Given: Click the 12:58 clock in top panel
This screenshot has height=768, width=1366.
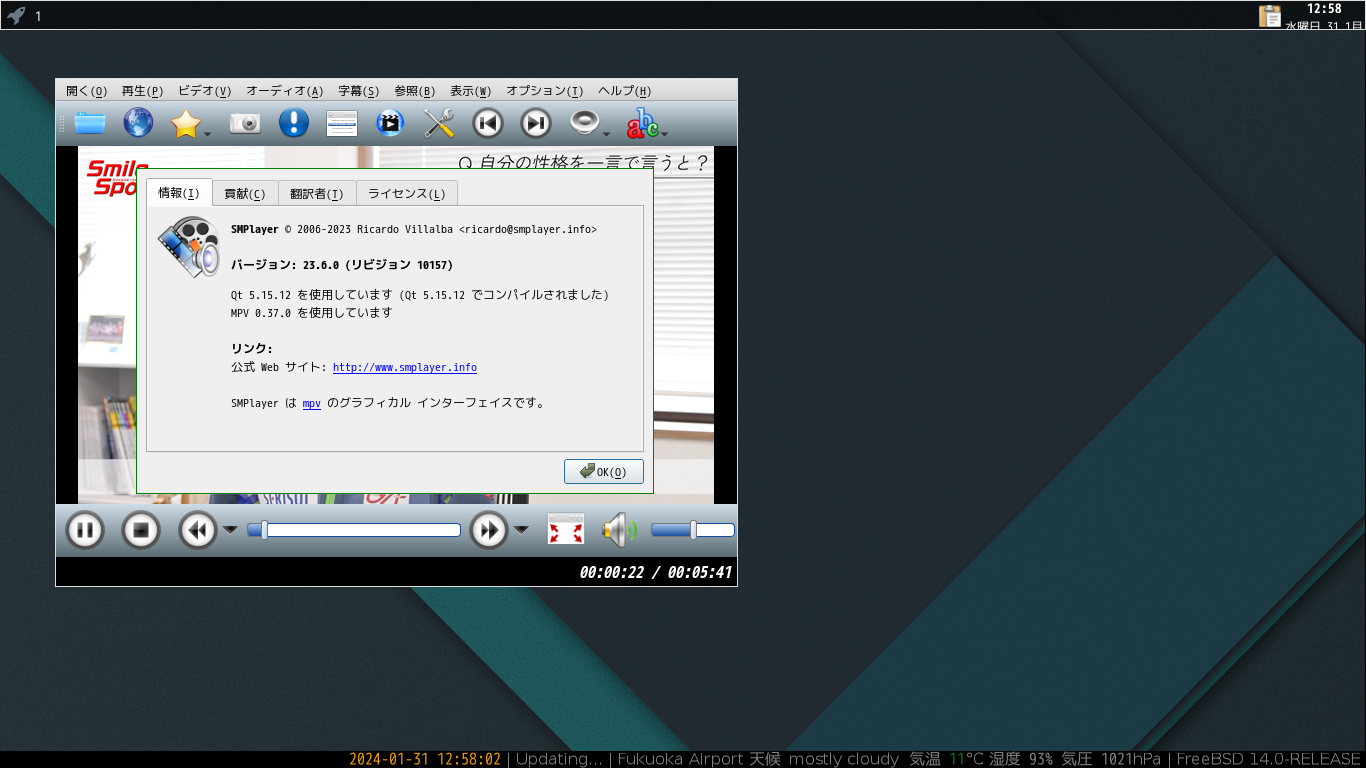Looking at the screenshot, I should click(1324, 9).
